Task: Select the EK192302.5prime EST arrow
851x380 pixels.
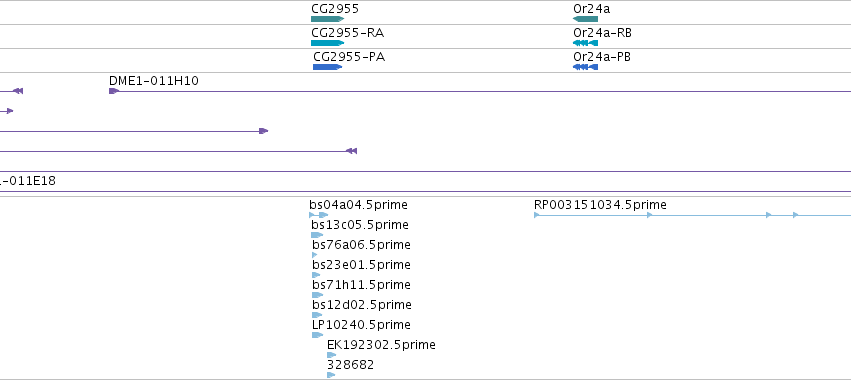Action: (x=332, y=355)
